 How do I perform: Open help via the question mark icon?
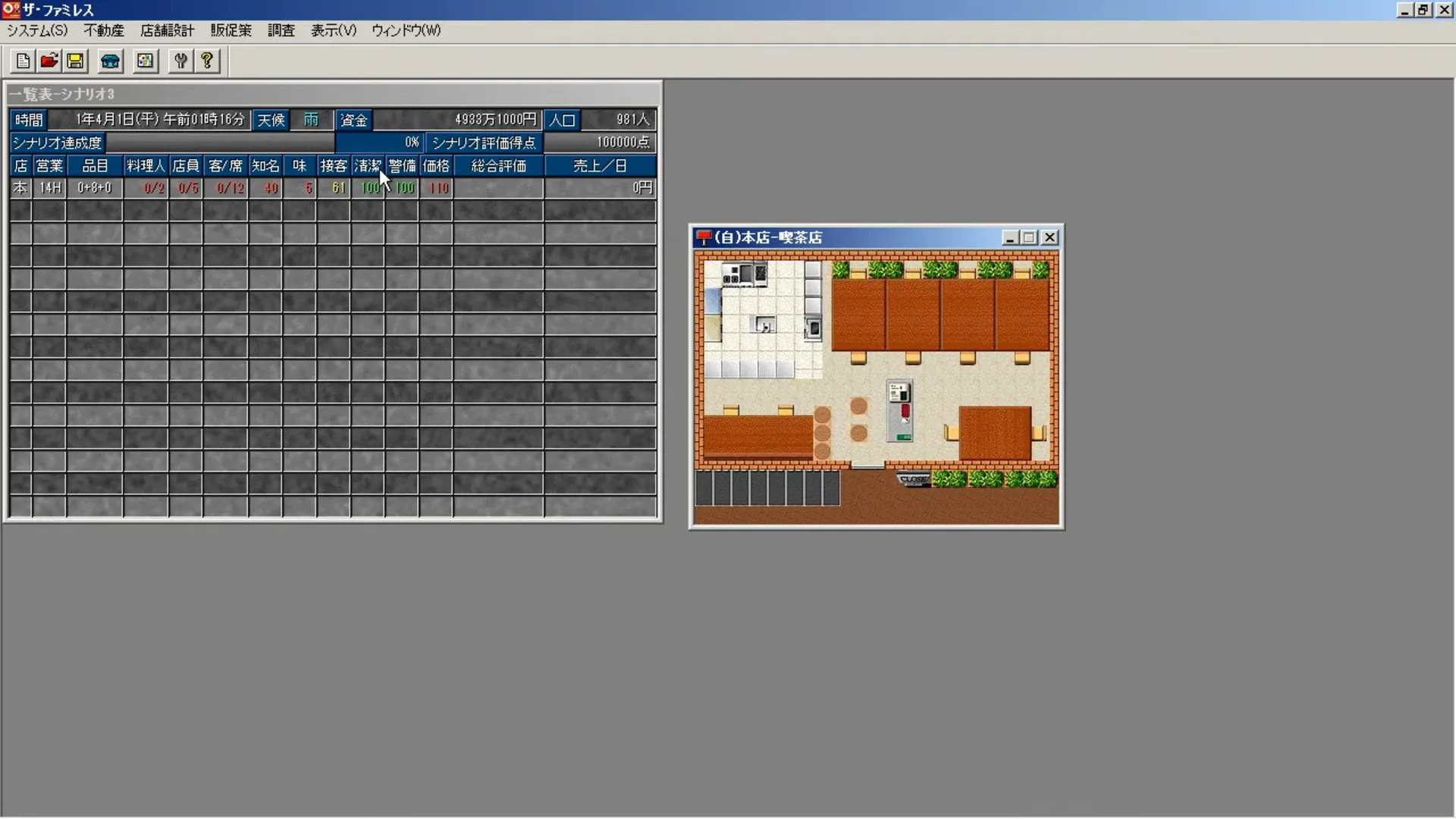click(207, 61)
